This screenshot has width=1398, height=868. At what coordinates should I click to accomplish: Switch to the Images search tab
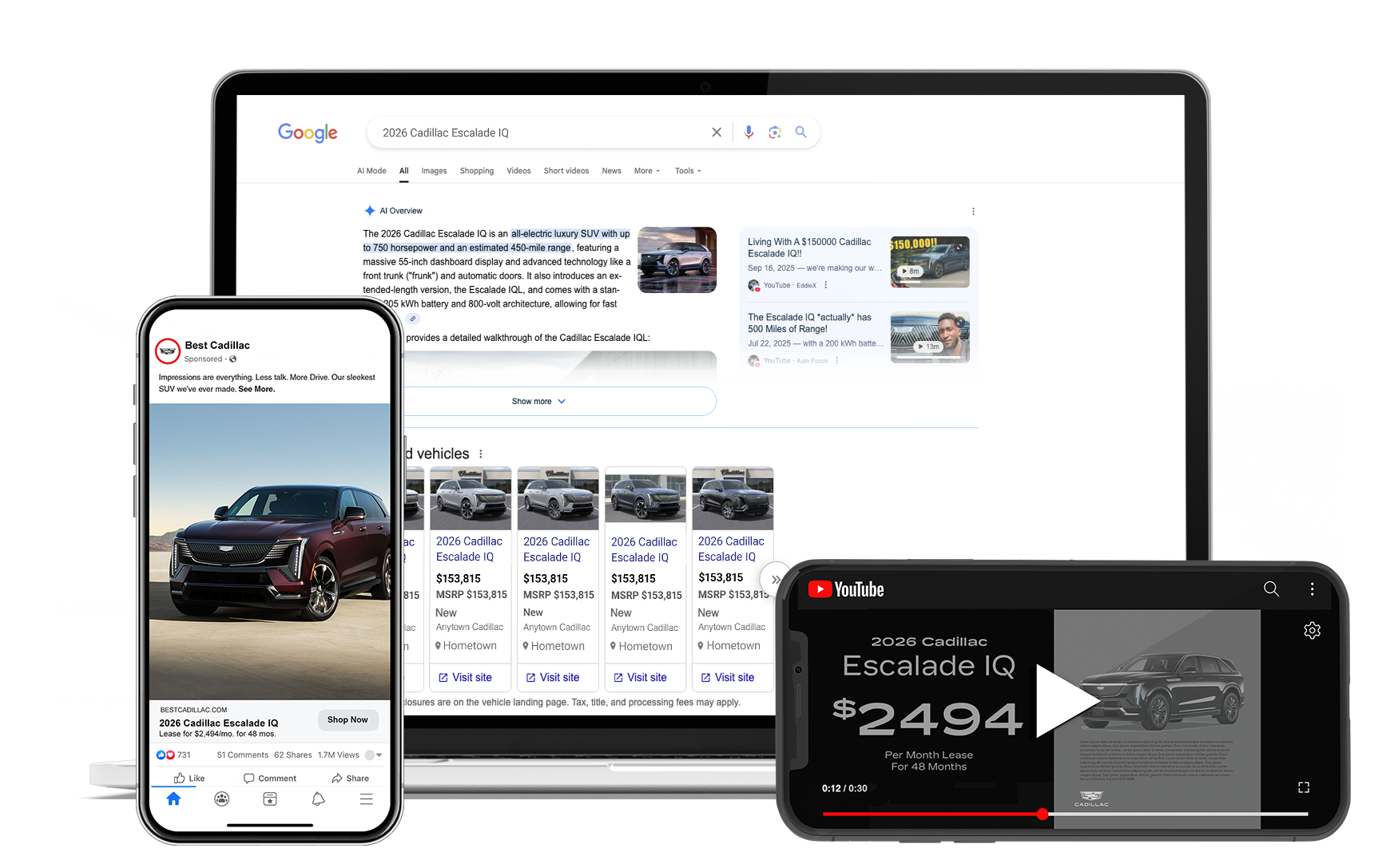pos(434,171)
